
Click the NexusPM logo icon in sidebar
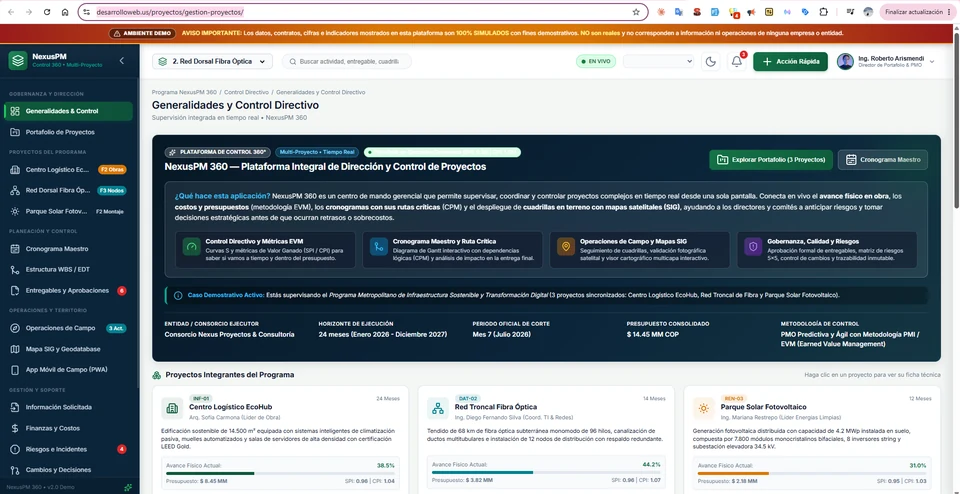tap(18, 61)
